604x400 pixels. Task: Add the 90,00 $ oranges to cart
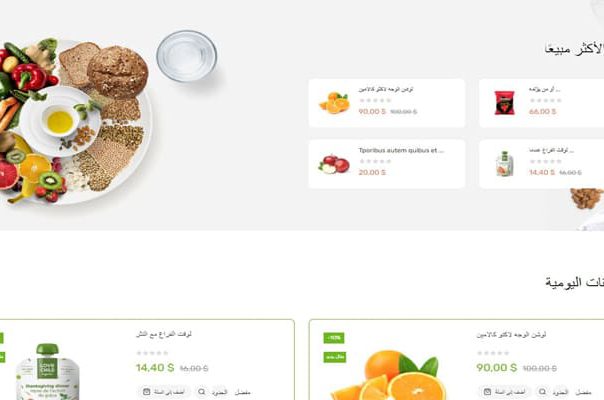coord(505,392)
